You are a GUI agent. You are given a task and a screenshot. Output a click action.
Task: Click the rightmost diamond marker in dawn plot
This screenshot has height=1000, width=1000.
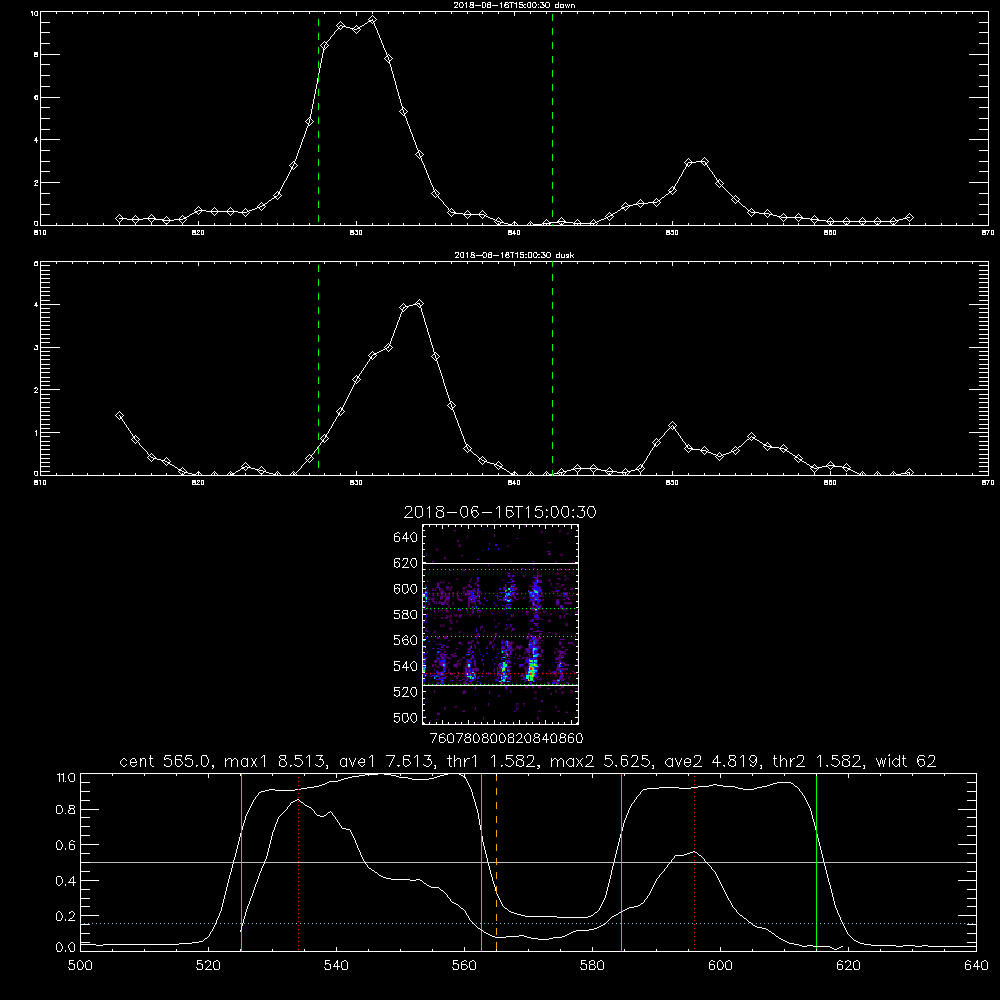[909, 217]
